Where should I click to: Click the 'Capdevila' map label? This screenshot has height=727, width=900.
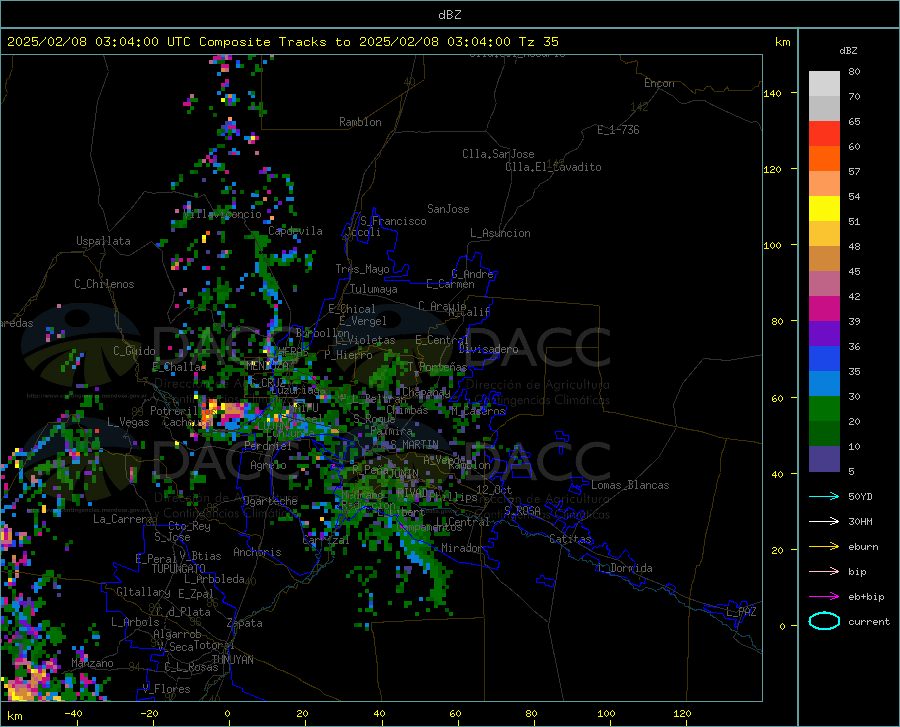pyautogui.click(x=295, y=231)
